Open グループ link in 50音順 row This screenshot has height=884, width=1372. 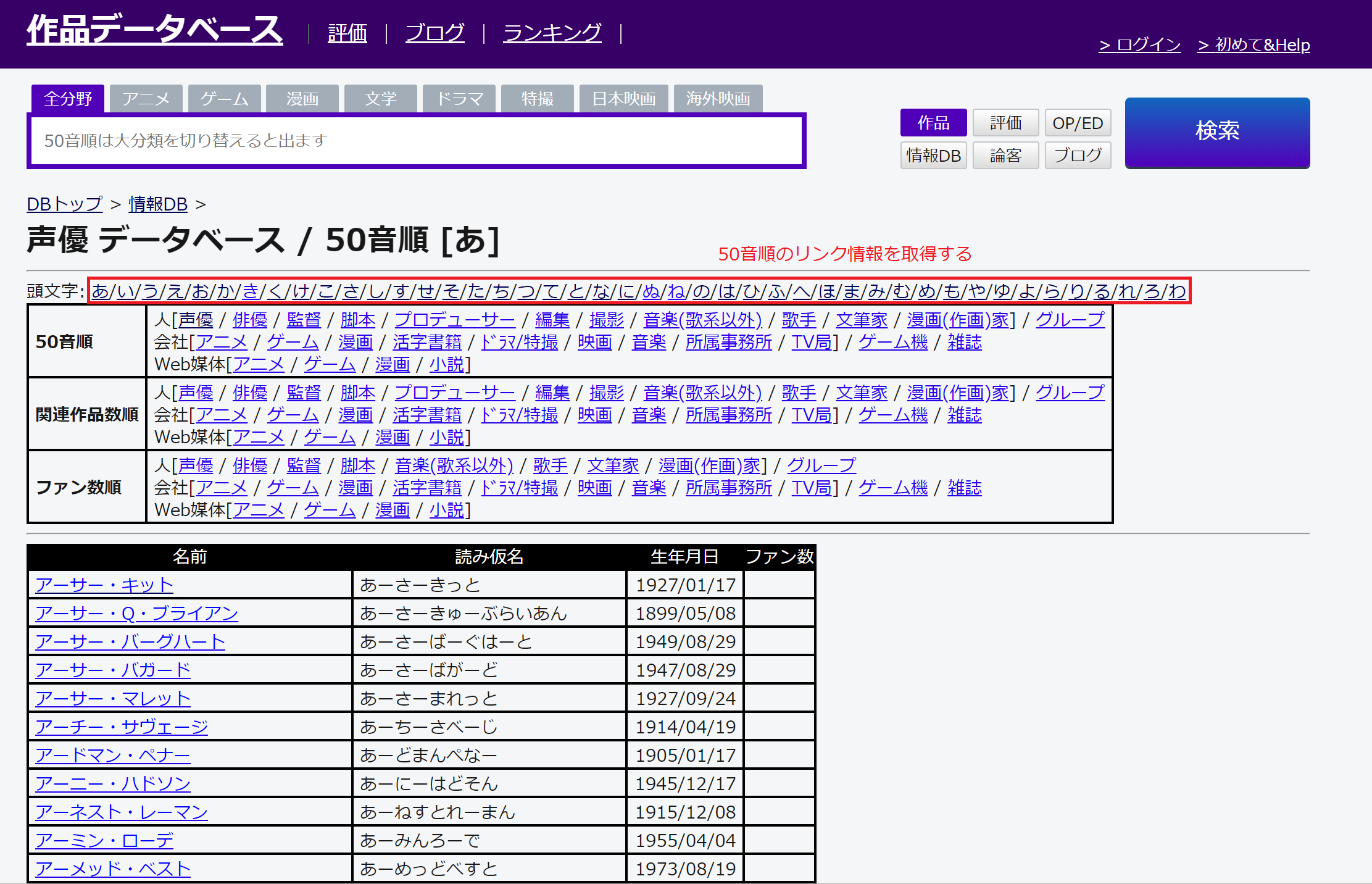click(1070, 320)
